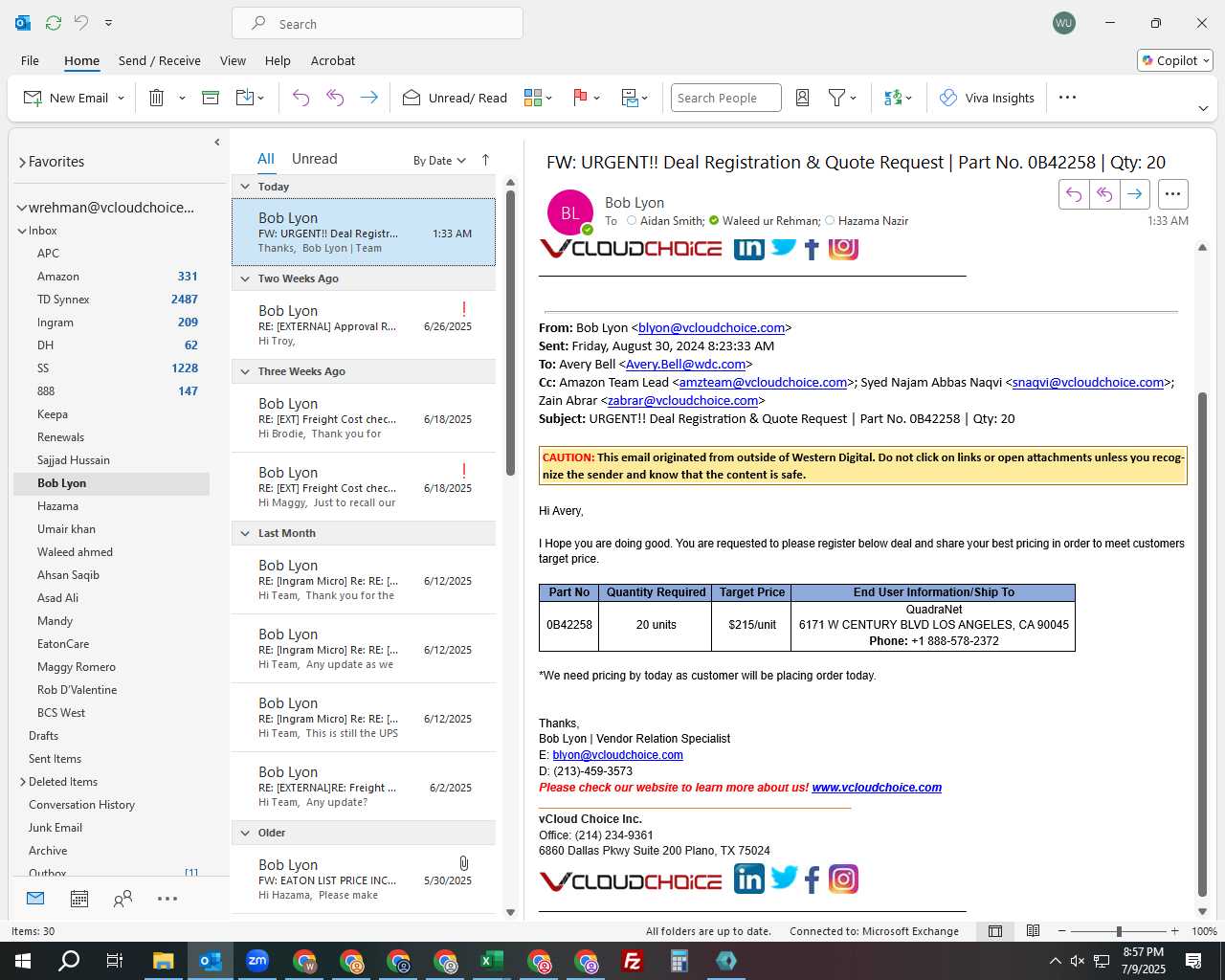Click zoom out minus button

[1061, 931]
